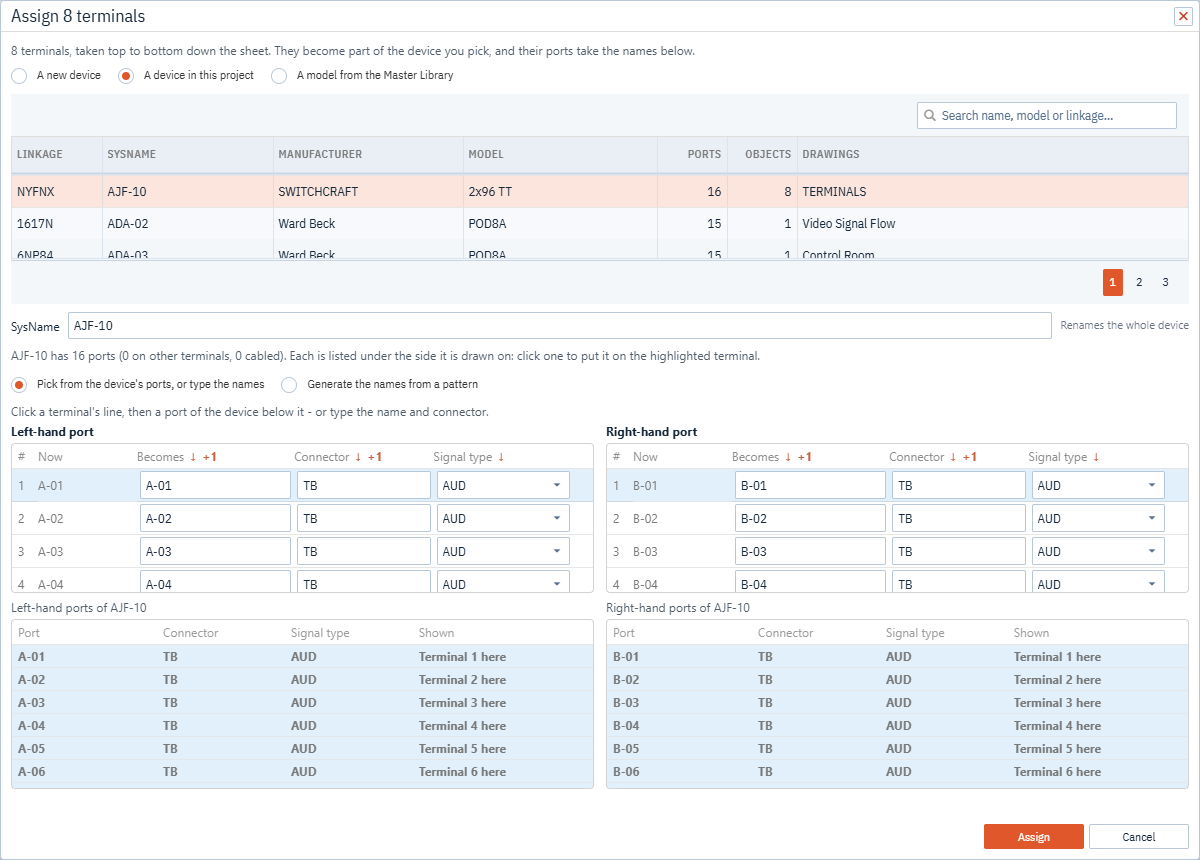Click the fill-down arrow beside right-hand Becomes
Viewport: 1200px width, 860px height.
click(788, 457)
